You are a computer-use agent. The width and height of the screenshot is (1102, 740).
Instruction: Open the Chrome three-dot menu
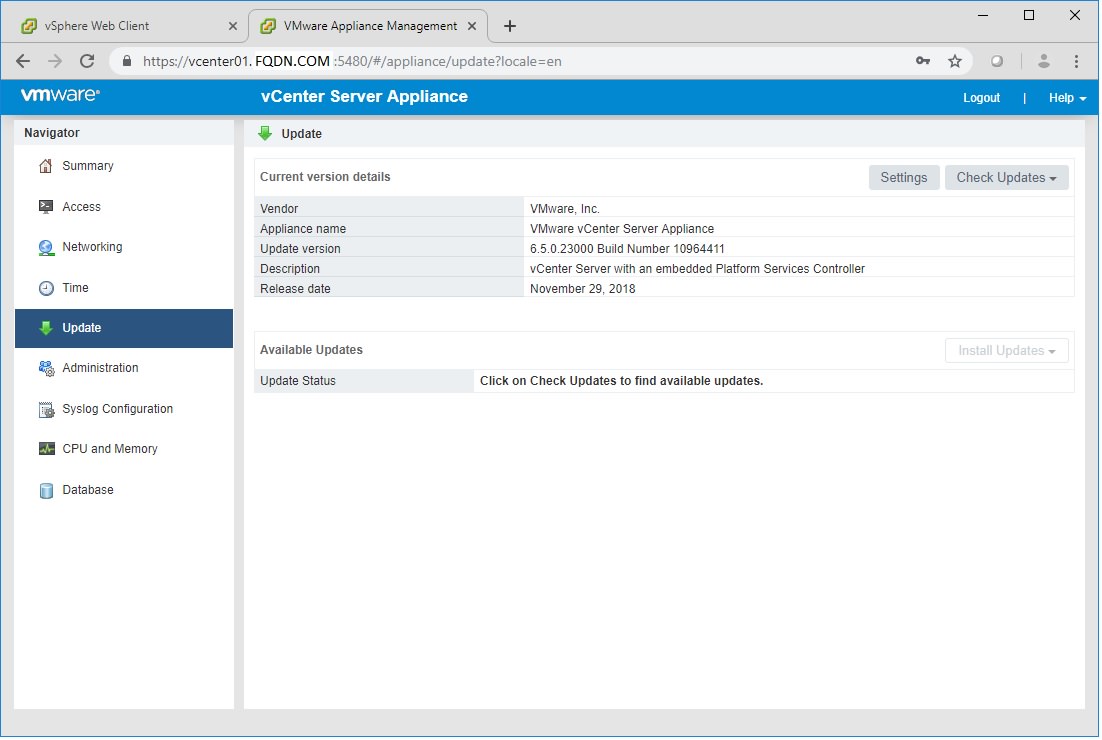pos(1077,61)
